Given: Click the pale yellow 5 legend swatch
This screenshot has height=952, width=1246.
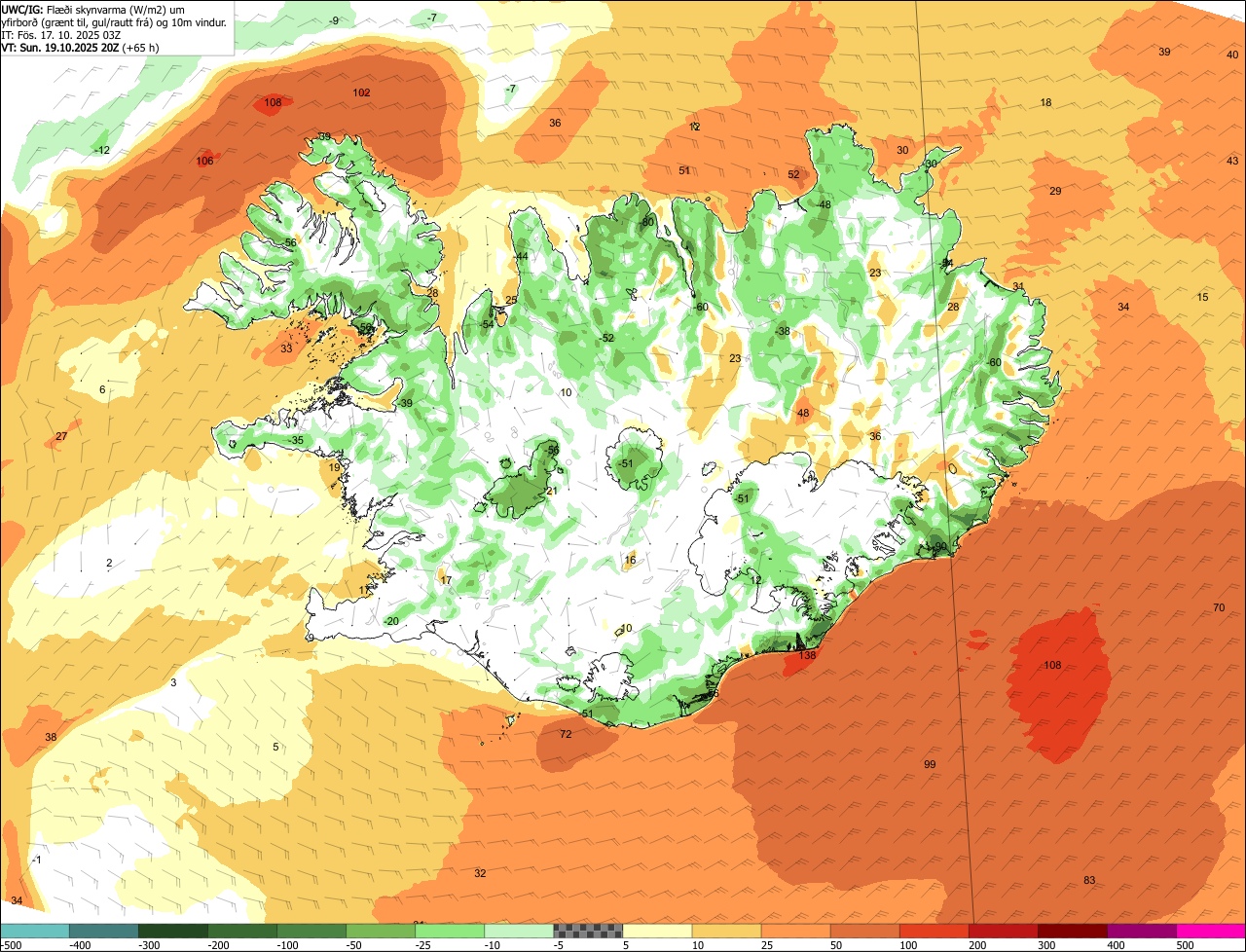Looking at the screenshot, I should (x=657, y=931).
